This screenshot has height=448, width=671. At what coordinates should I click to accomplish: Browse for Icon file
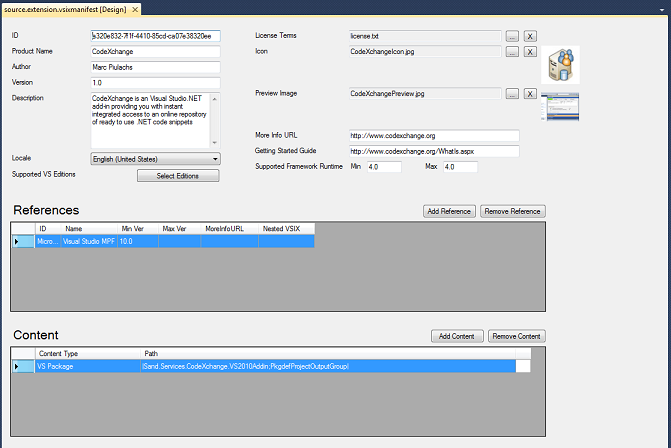512,51
